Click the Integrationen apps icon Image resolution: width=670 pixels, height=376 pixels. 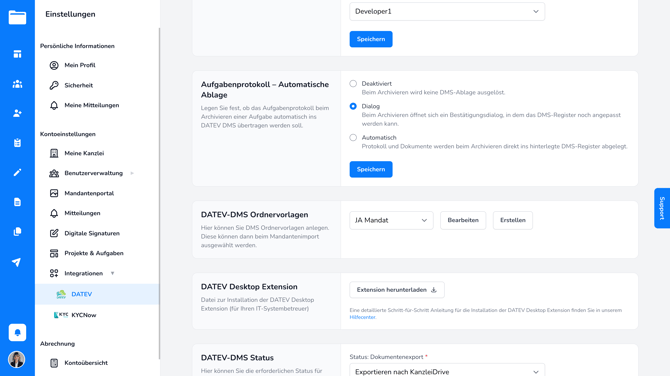(x=54, y=273)
